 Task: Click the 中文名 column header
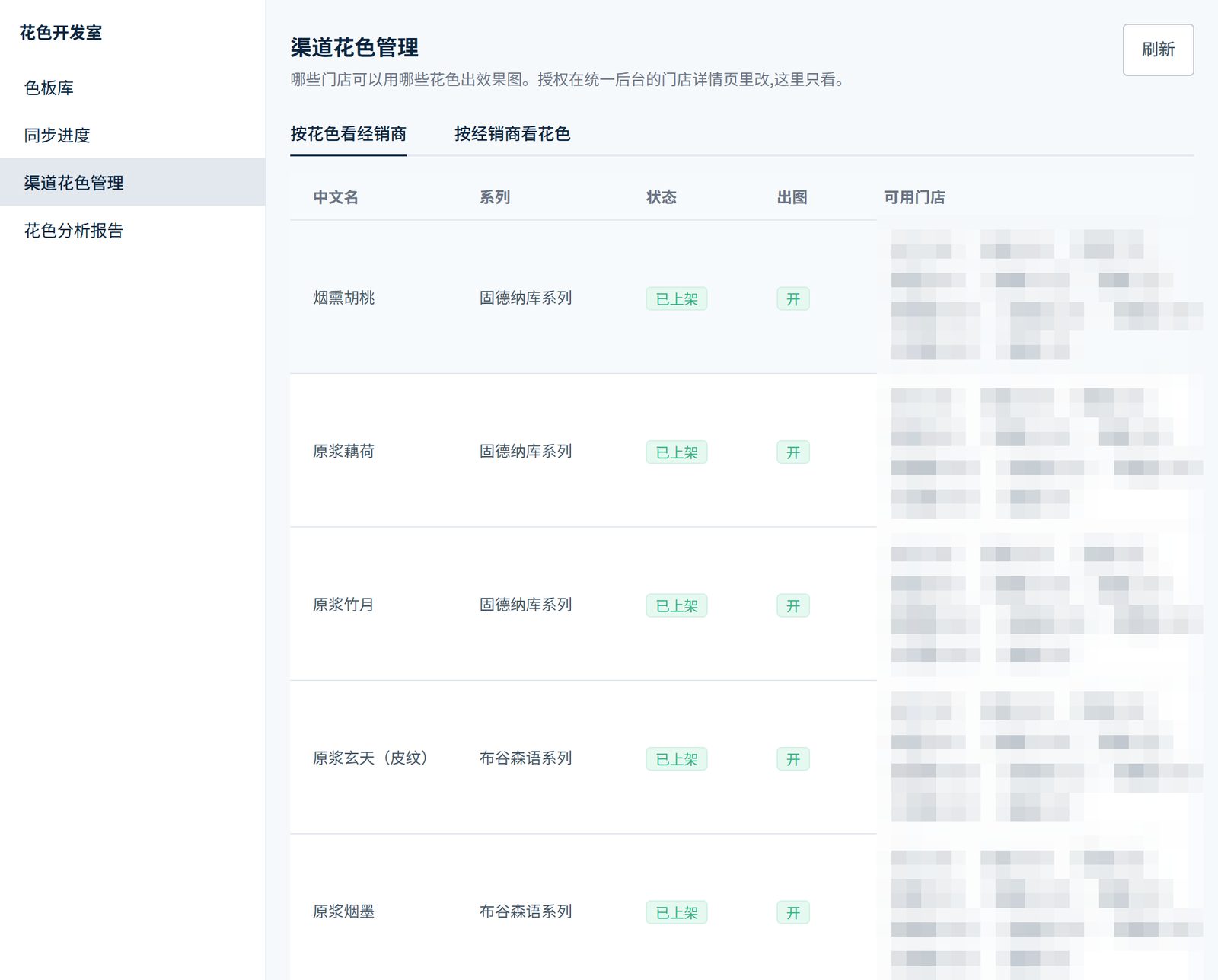[336, 197]
